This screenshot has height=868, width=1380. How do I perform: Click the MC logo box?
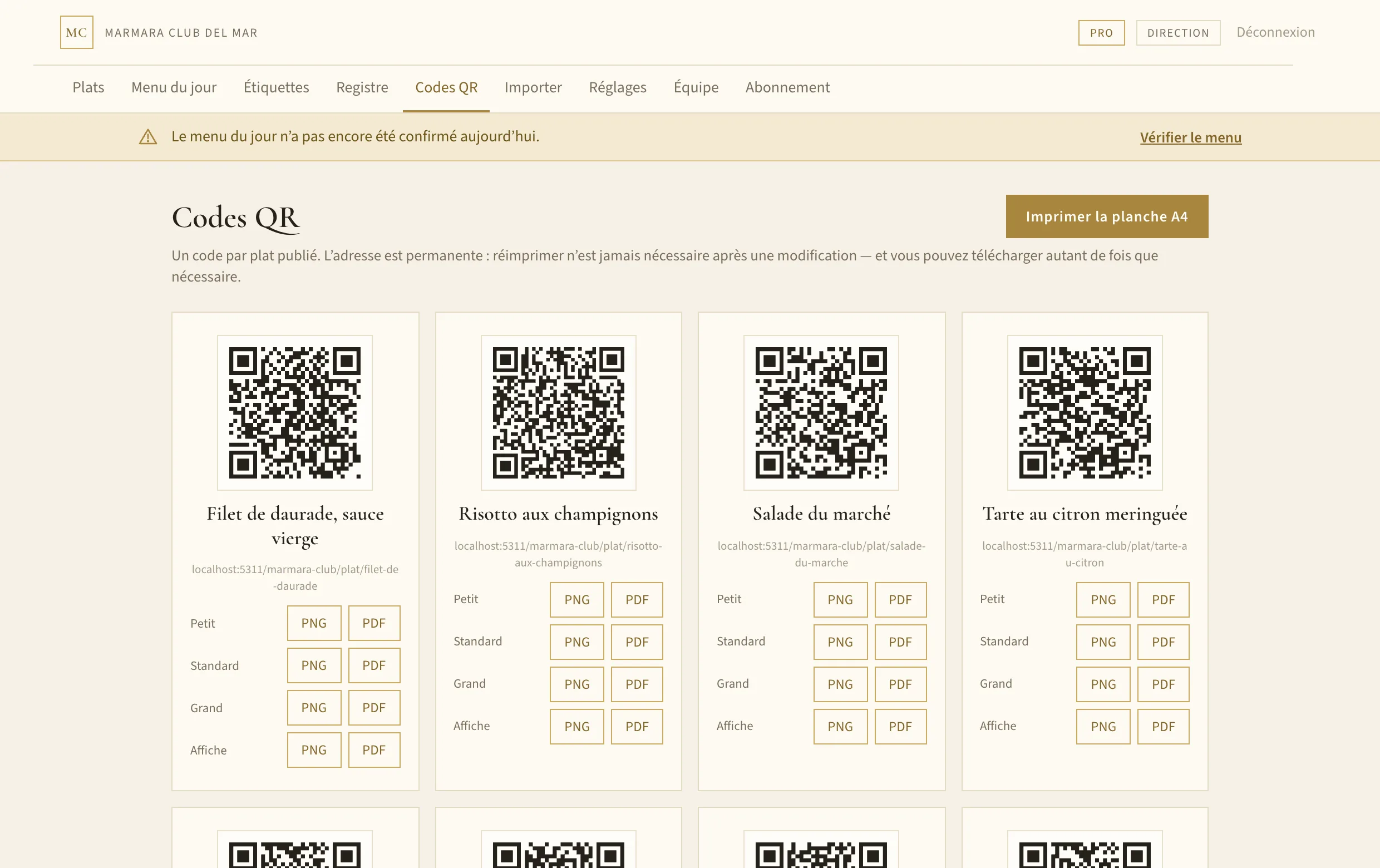(x=77, y=32)
